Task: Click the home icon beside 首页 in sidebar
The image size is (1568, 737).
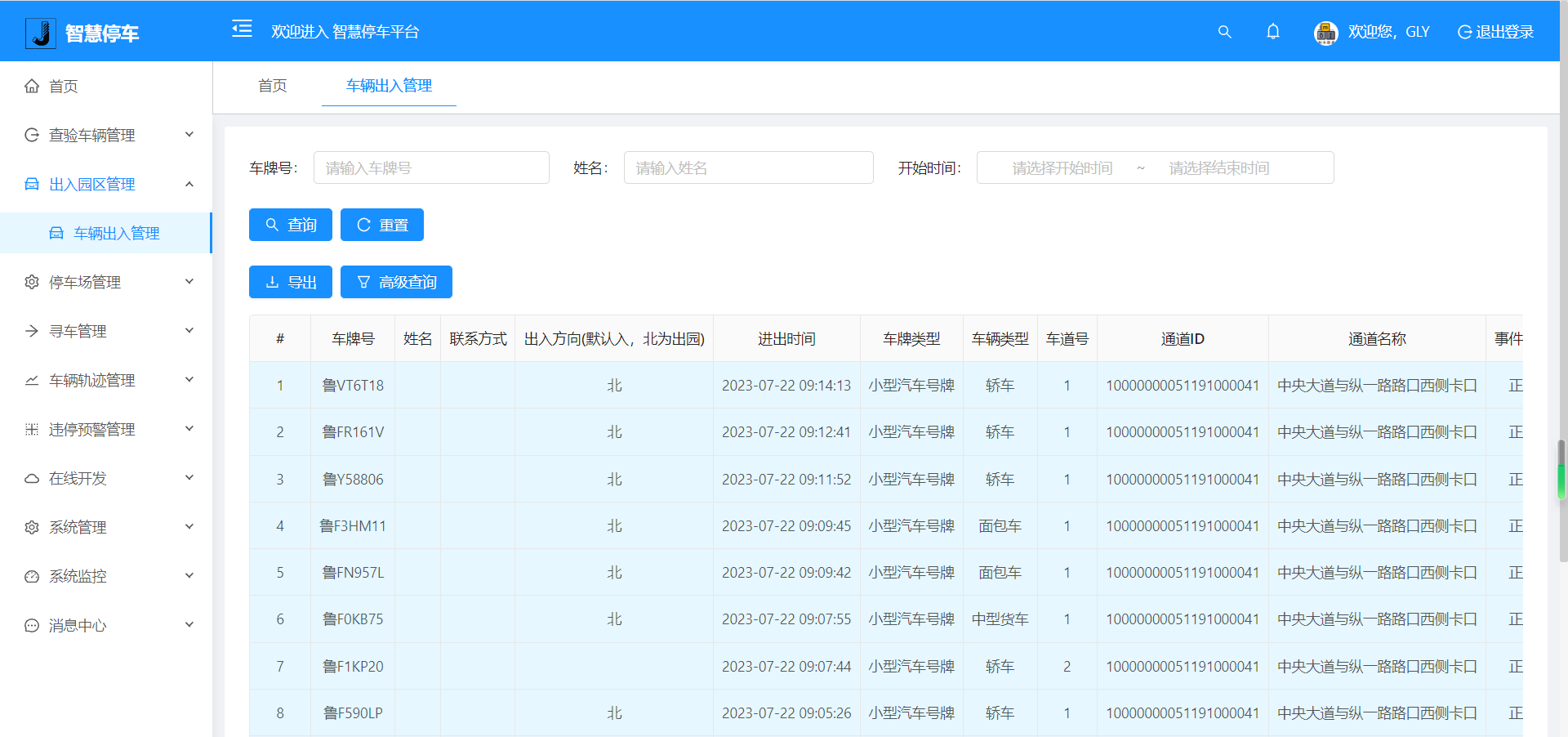Action: (x=32, y=86)
